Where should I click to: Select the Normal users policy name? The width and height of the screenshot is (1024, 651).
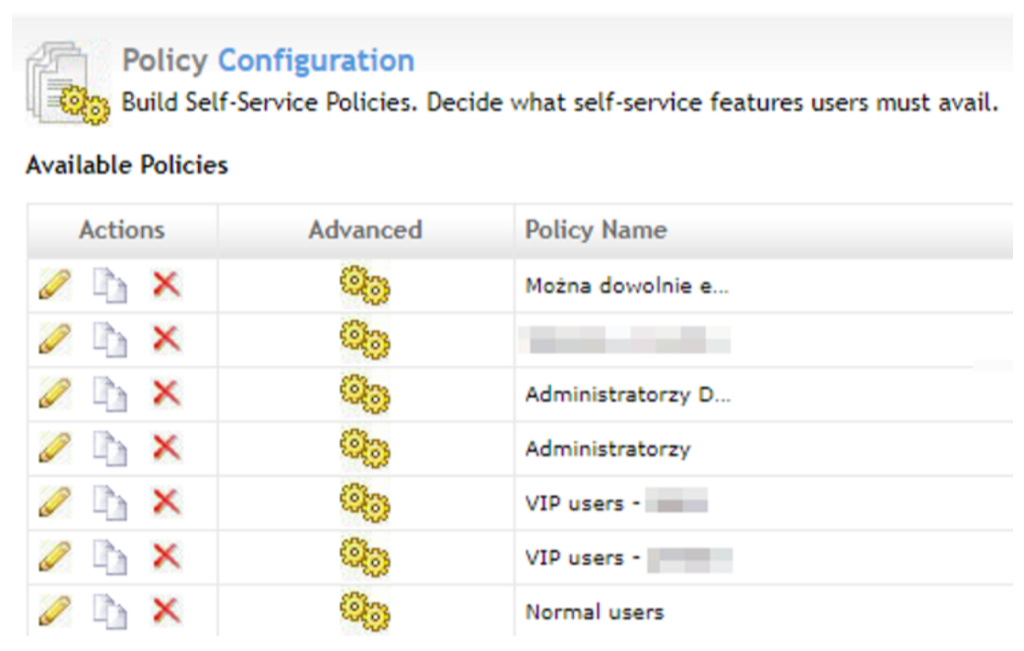594,611
